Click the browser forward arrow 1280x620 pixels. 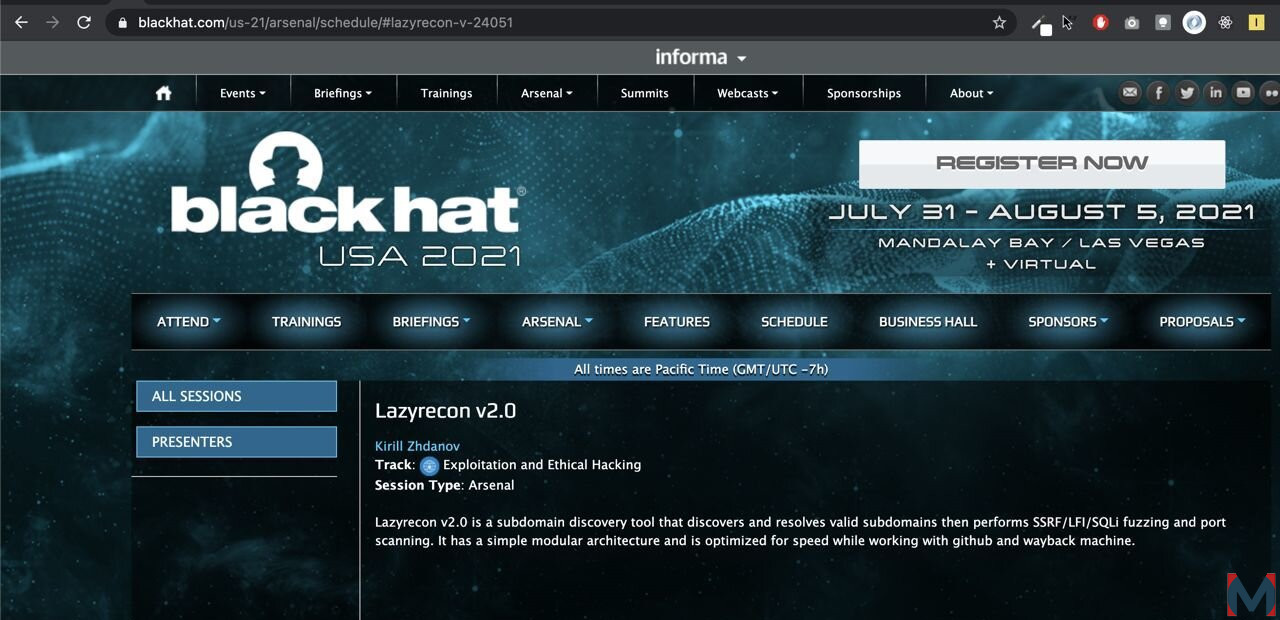[x=52, y=22]
